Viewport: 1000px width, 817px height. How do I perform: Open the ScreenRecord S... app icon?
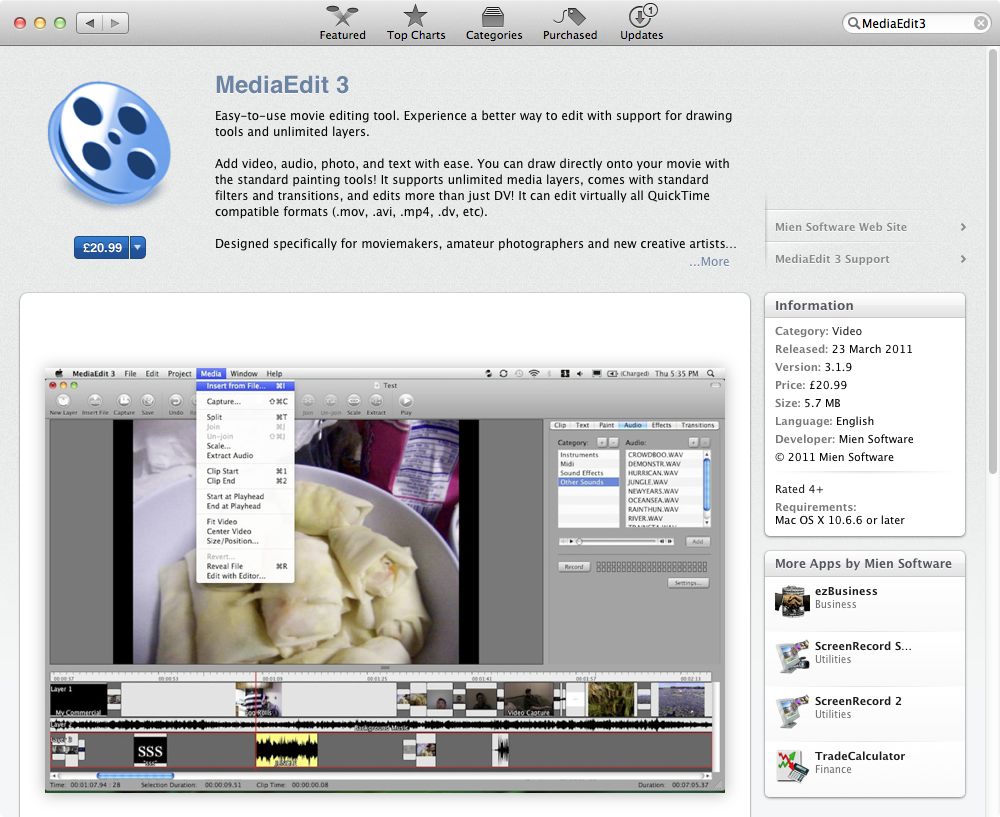pyautogui.click(x=792, y=656)
